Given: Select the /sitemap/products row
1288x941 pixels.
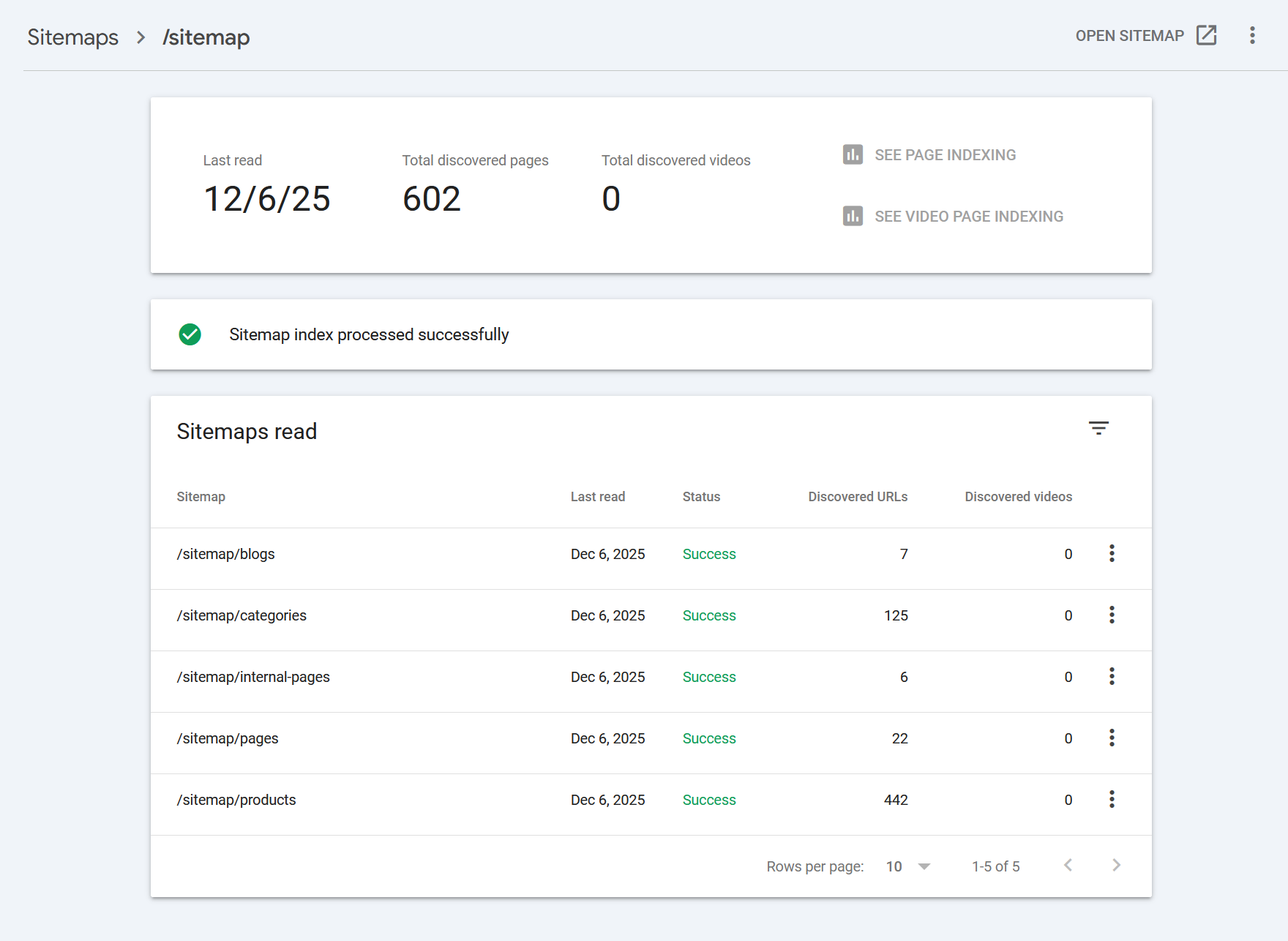Looking at the screenshot, I should (236, 800).
